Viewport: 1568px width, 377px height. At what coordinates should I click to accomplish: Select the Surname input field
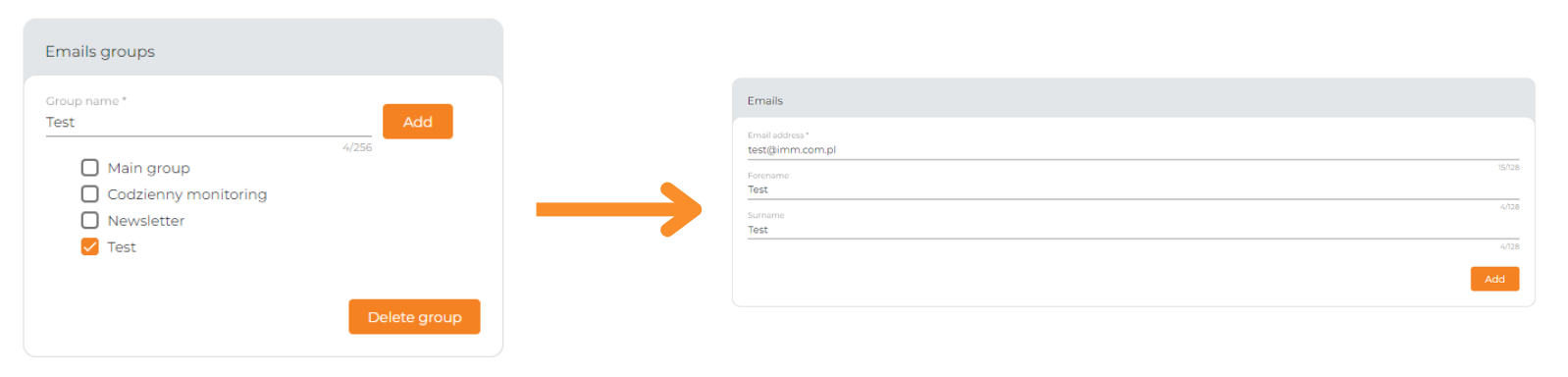pos(1133,230)
